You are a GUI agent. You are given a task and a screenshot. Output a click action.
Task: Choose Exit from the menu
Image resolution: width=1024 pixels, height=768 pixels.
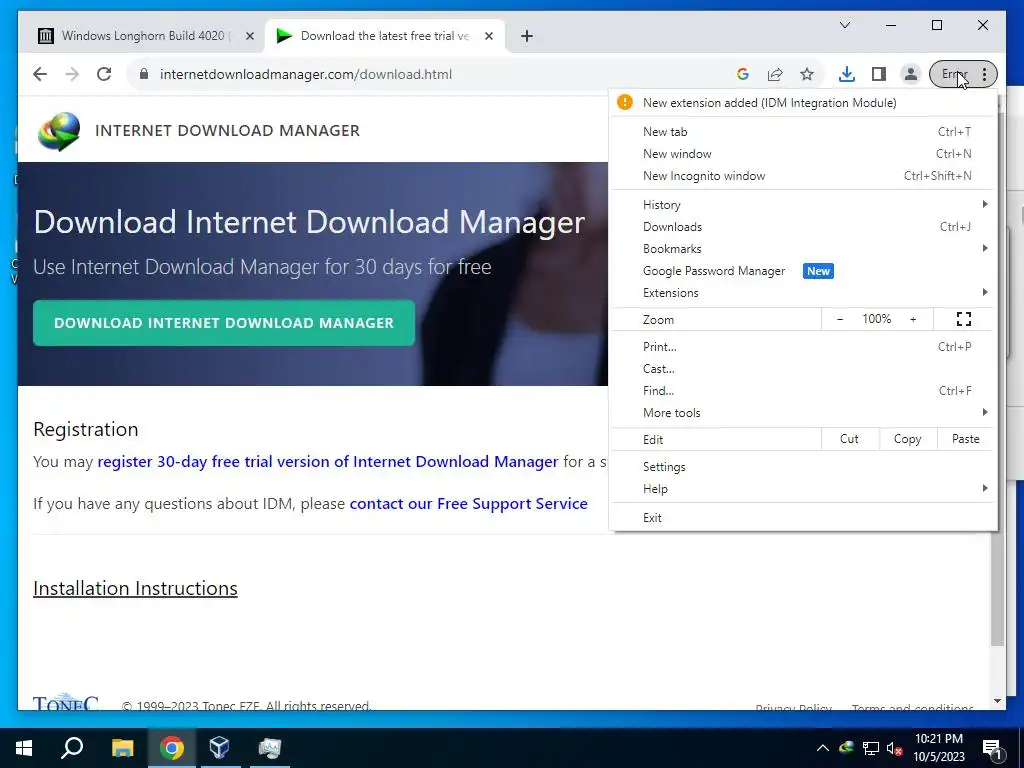point(803,519)
